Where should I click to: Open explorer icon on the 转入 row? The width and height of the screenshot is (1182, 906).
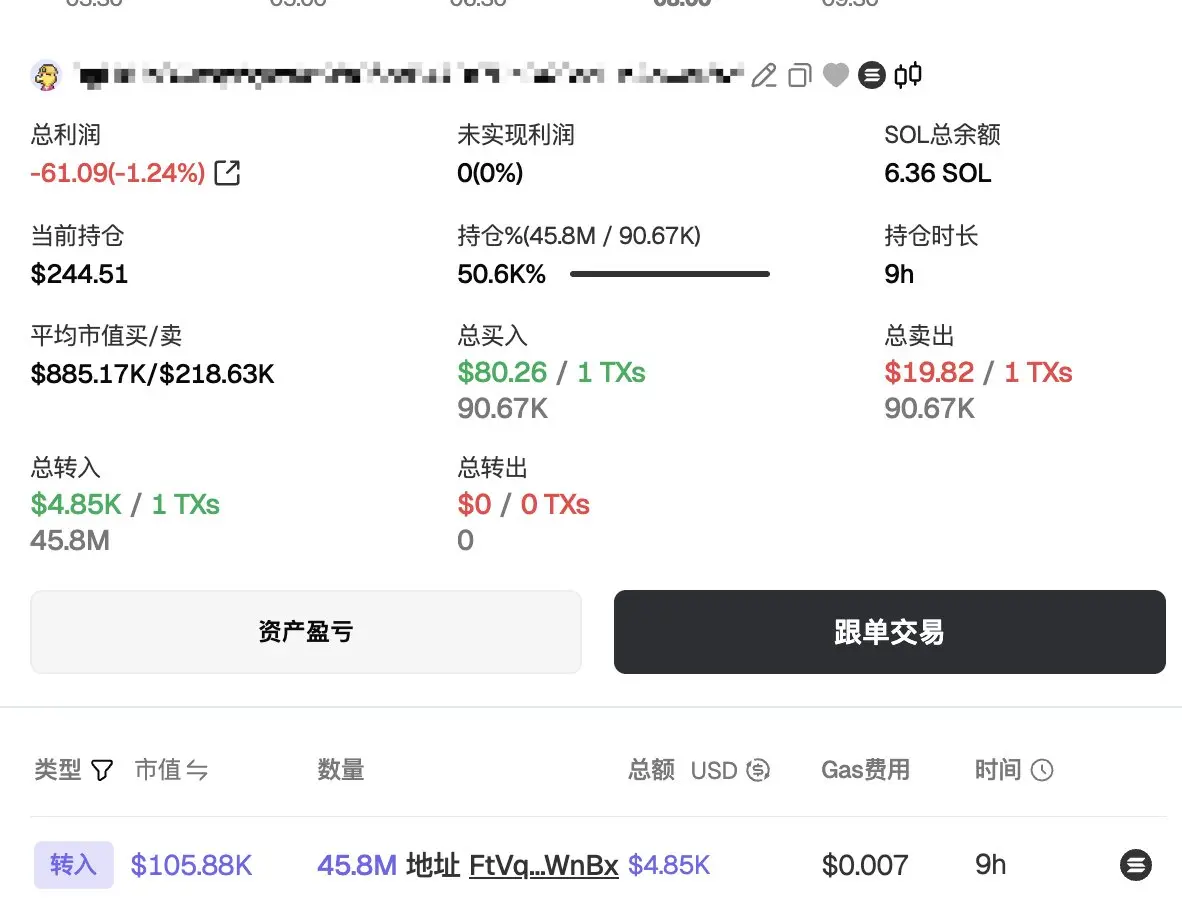(1135, 865)
